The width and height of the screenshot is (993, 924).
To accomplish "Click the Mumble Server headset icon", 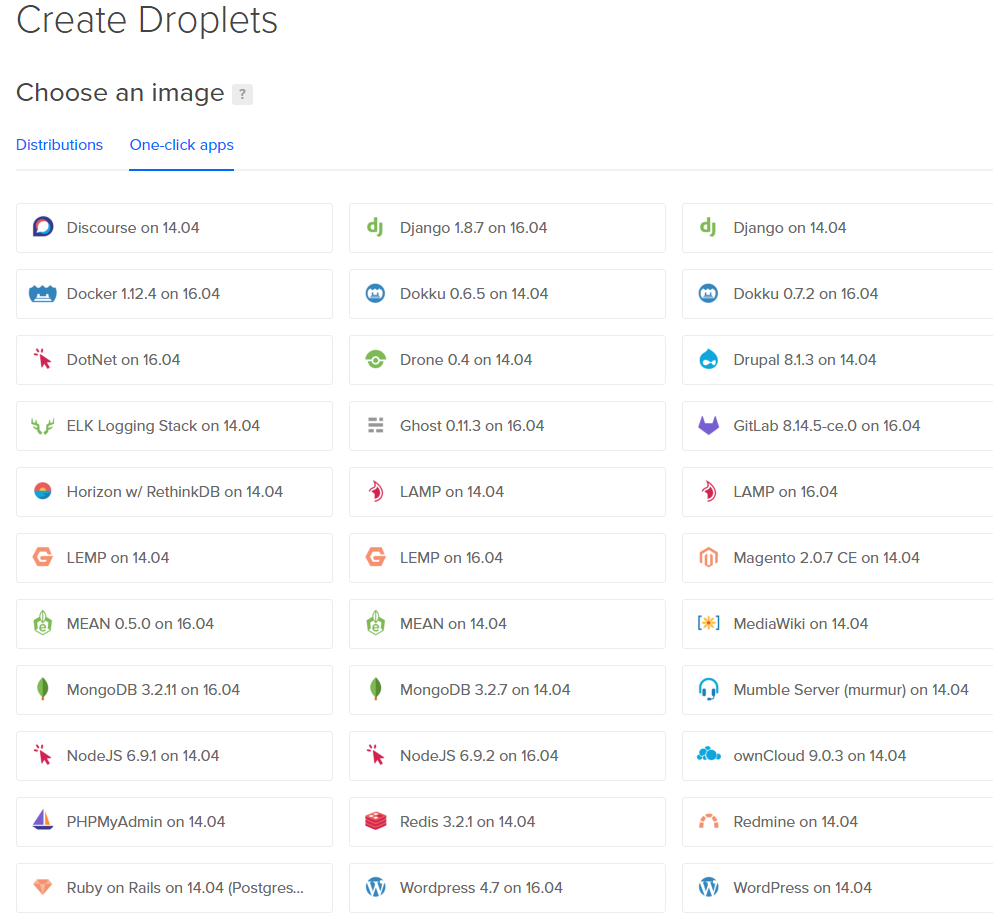I will 709,689.
